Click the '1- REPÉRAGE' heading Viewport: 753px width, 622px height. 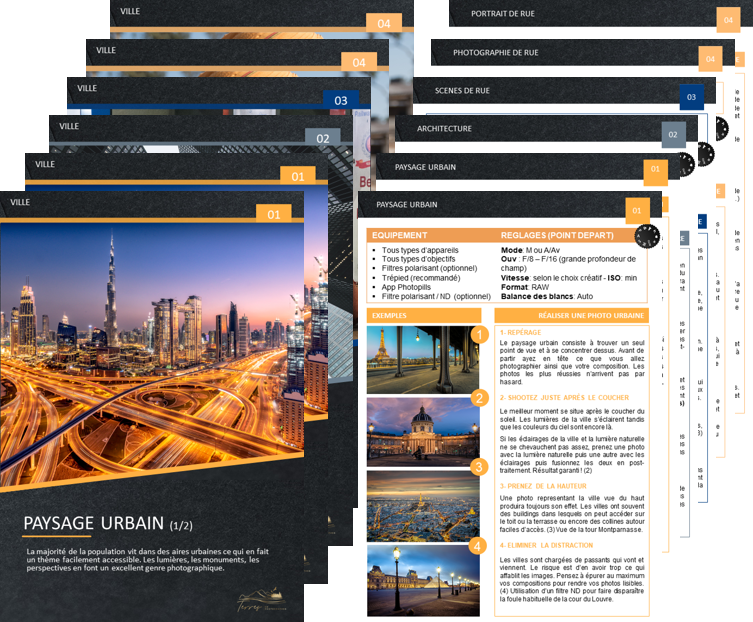(x=520, y=332)
